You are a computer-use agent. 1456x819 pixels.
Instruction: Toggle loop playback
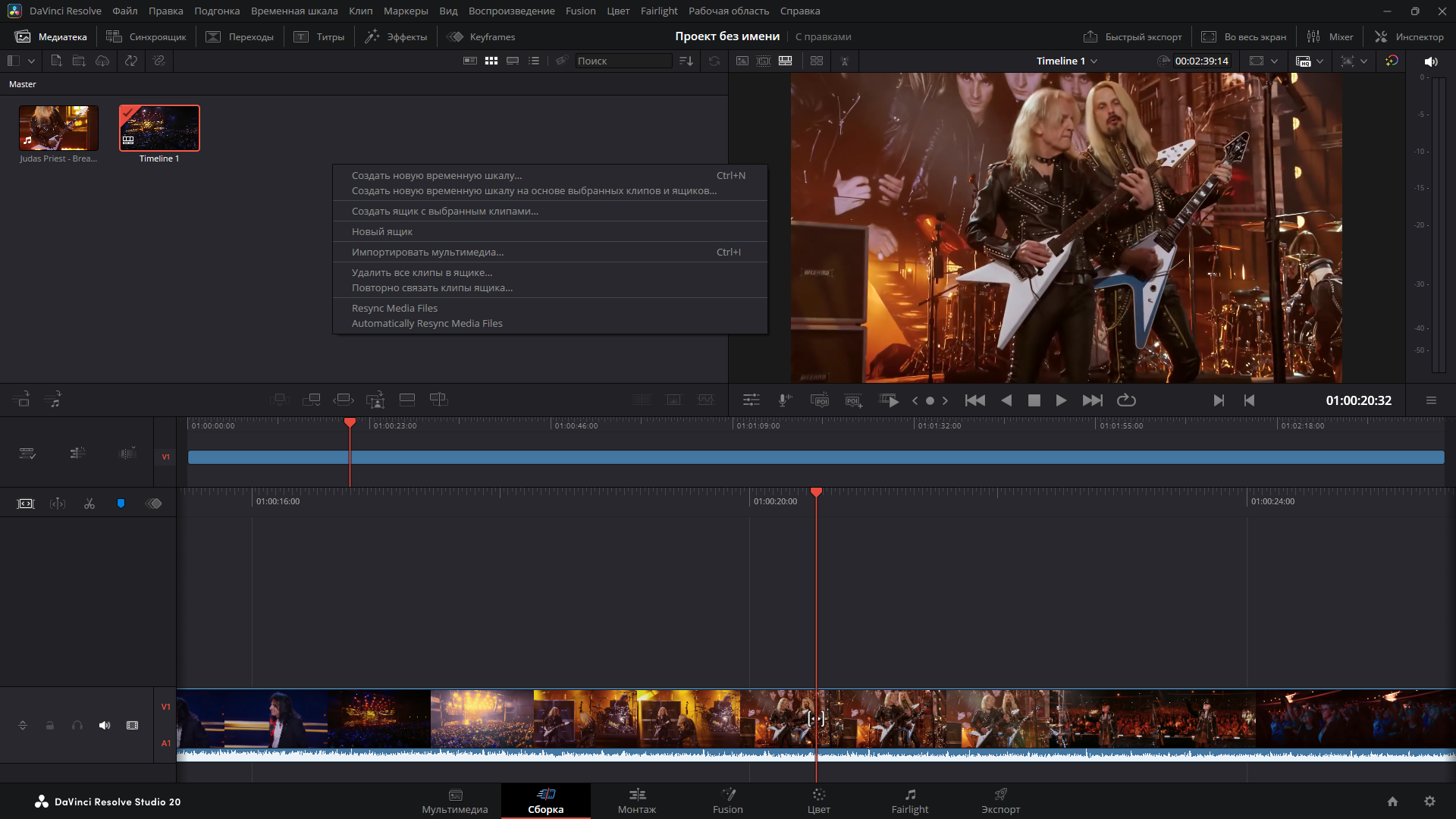tap(1126, 400)
